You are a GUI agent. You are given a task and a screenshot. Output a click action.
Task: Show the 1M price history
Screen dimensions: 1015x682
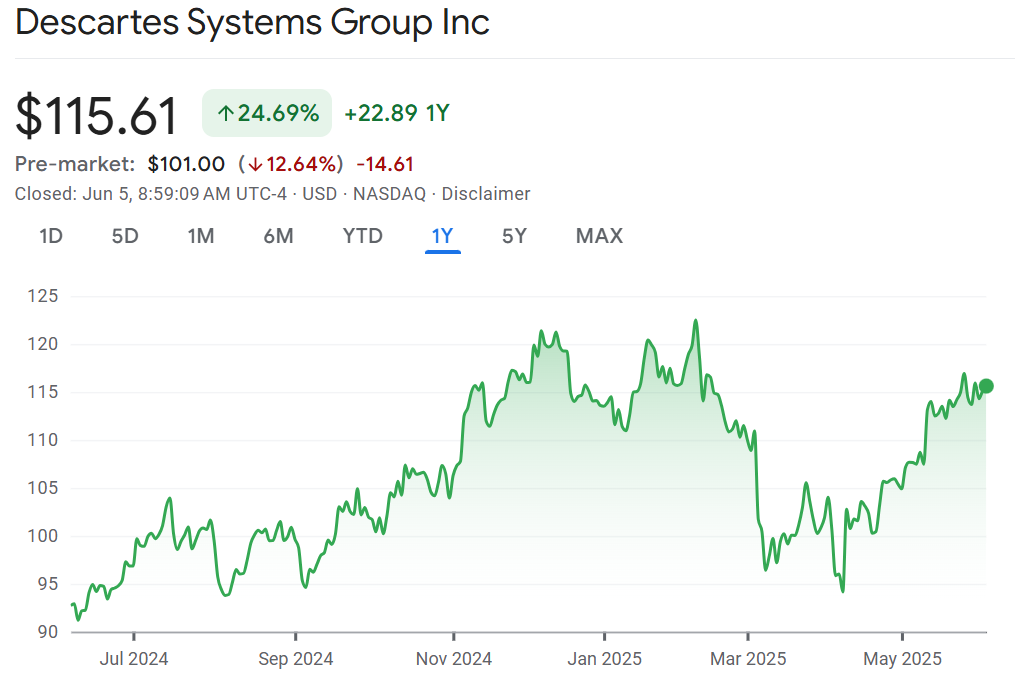(201, 236)
